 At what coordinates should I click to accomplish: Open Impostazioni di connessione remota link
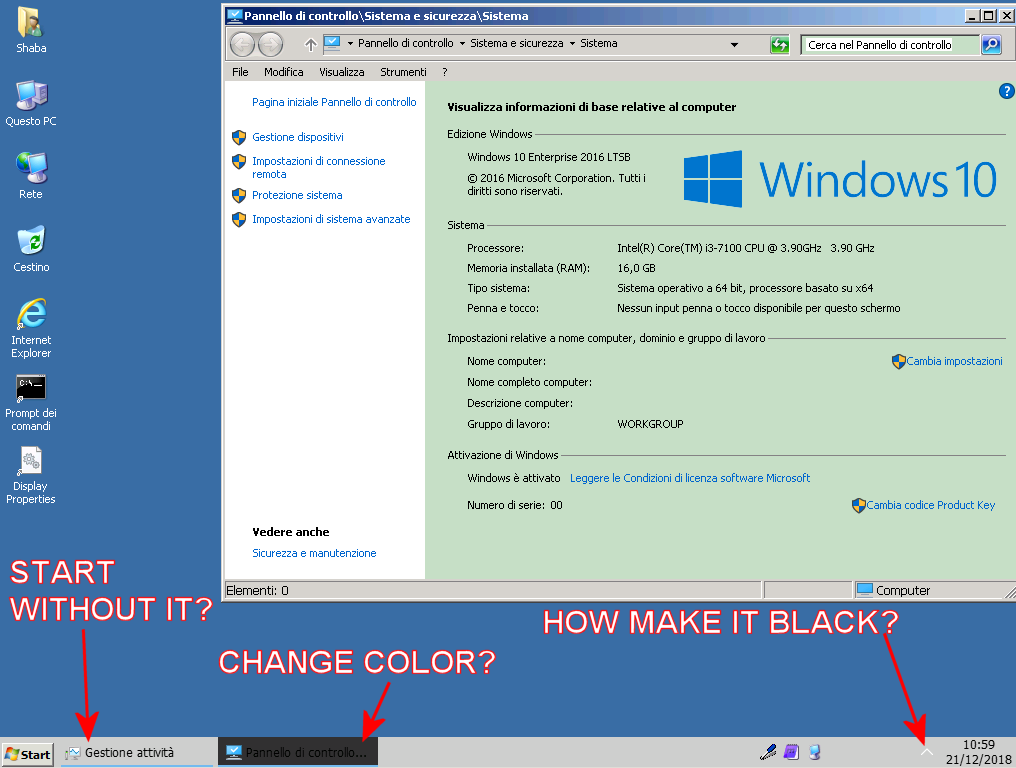318,167
